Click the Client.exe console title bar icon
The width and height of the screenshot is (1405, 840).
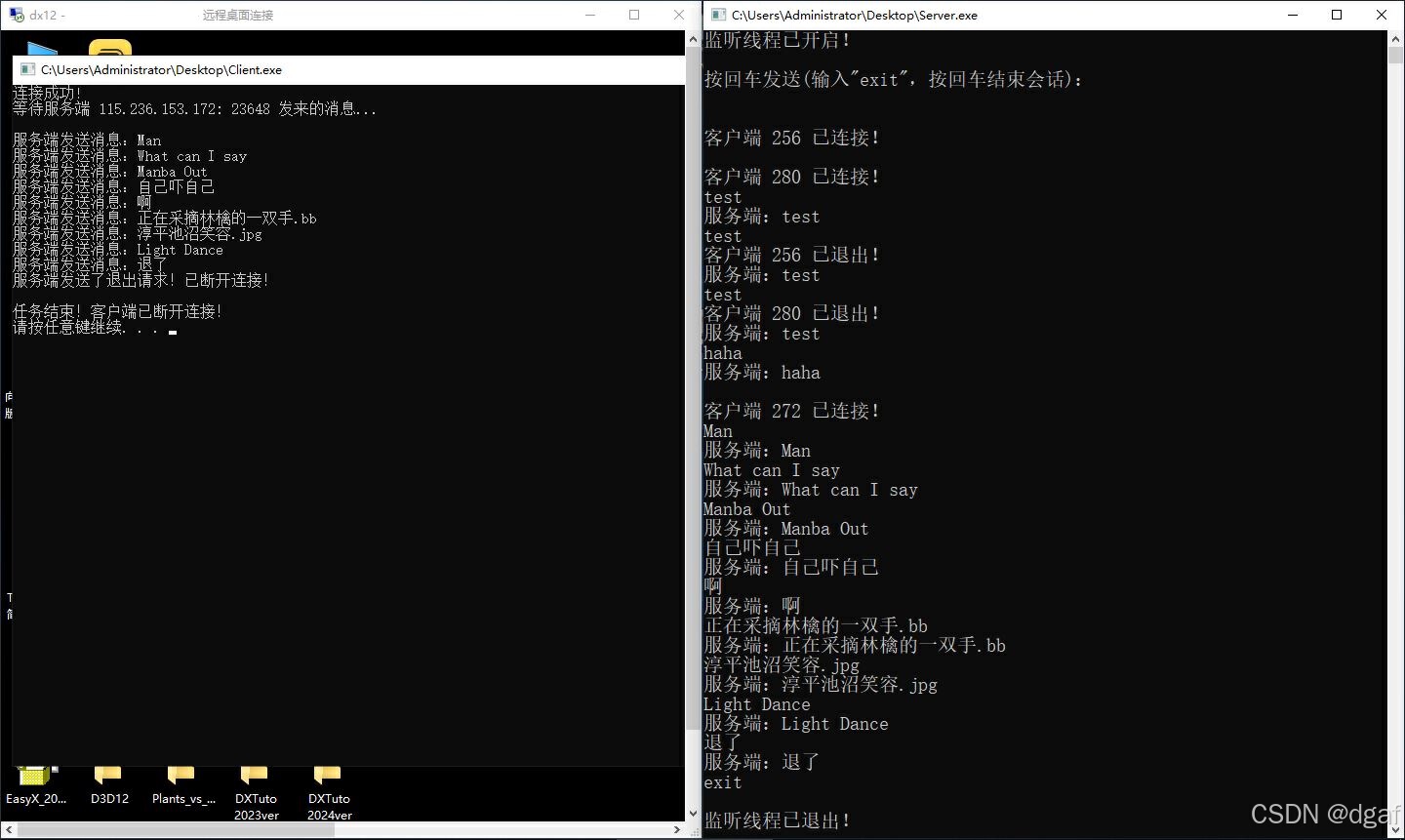pyautogui.click(x=27, y=69)
